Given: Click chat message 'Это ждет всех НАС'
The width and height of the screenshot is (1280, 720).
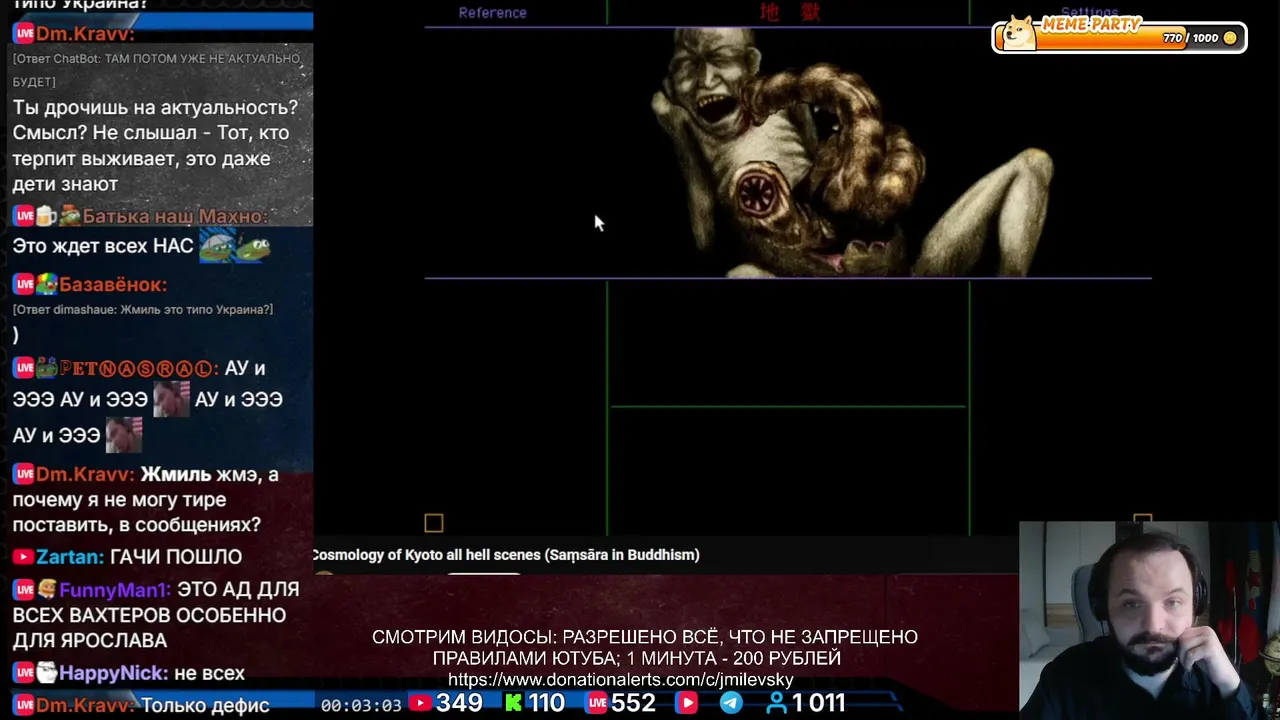Looking at the screenshot, I should 103,246.
